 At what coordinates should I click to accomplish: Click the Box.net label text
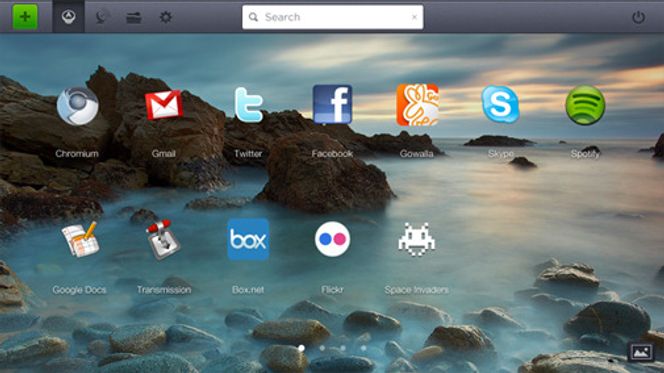[248, 290]
